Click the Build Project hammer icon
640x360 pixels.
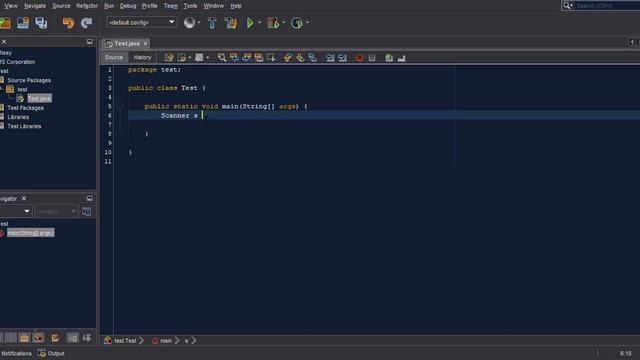tap(212, 23)
